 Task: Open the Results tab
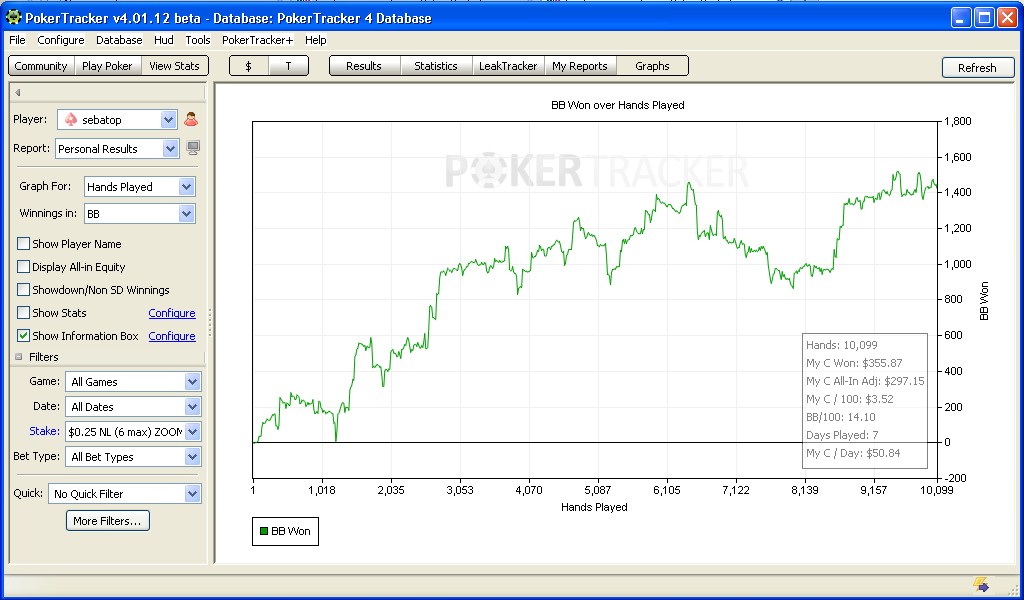[364, 66]
